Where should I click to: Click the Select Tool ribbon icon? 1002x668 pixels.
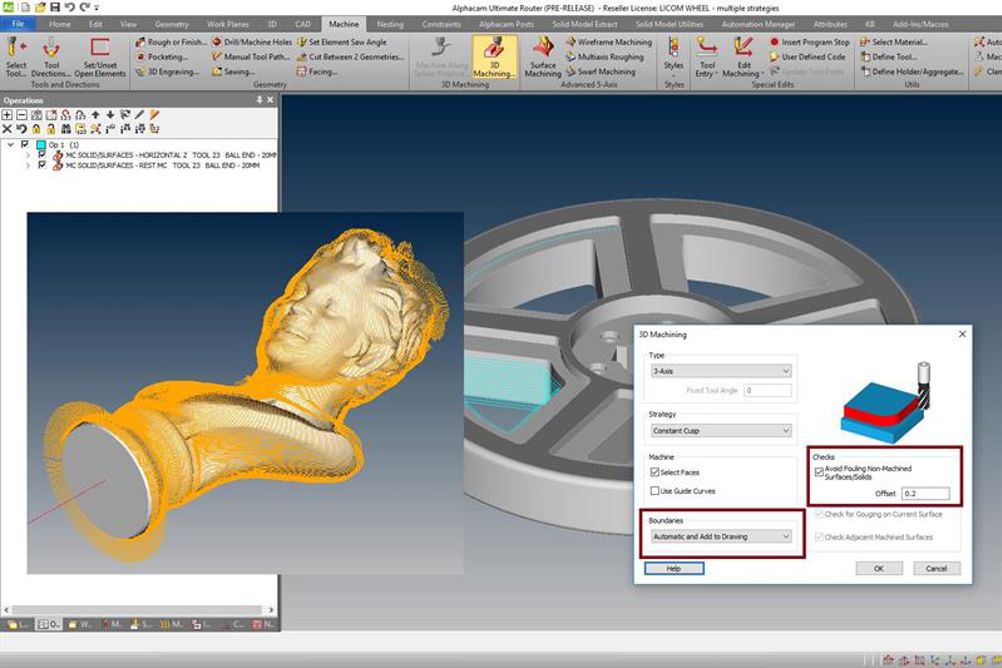pos(16,57)
